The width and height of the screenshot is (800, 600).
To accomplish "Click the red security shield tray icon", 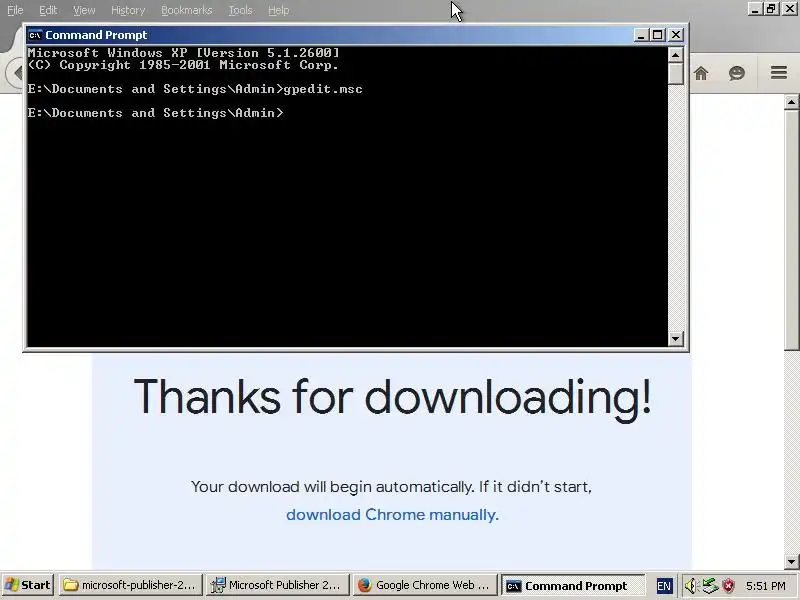I will click(729, 585).
